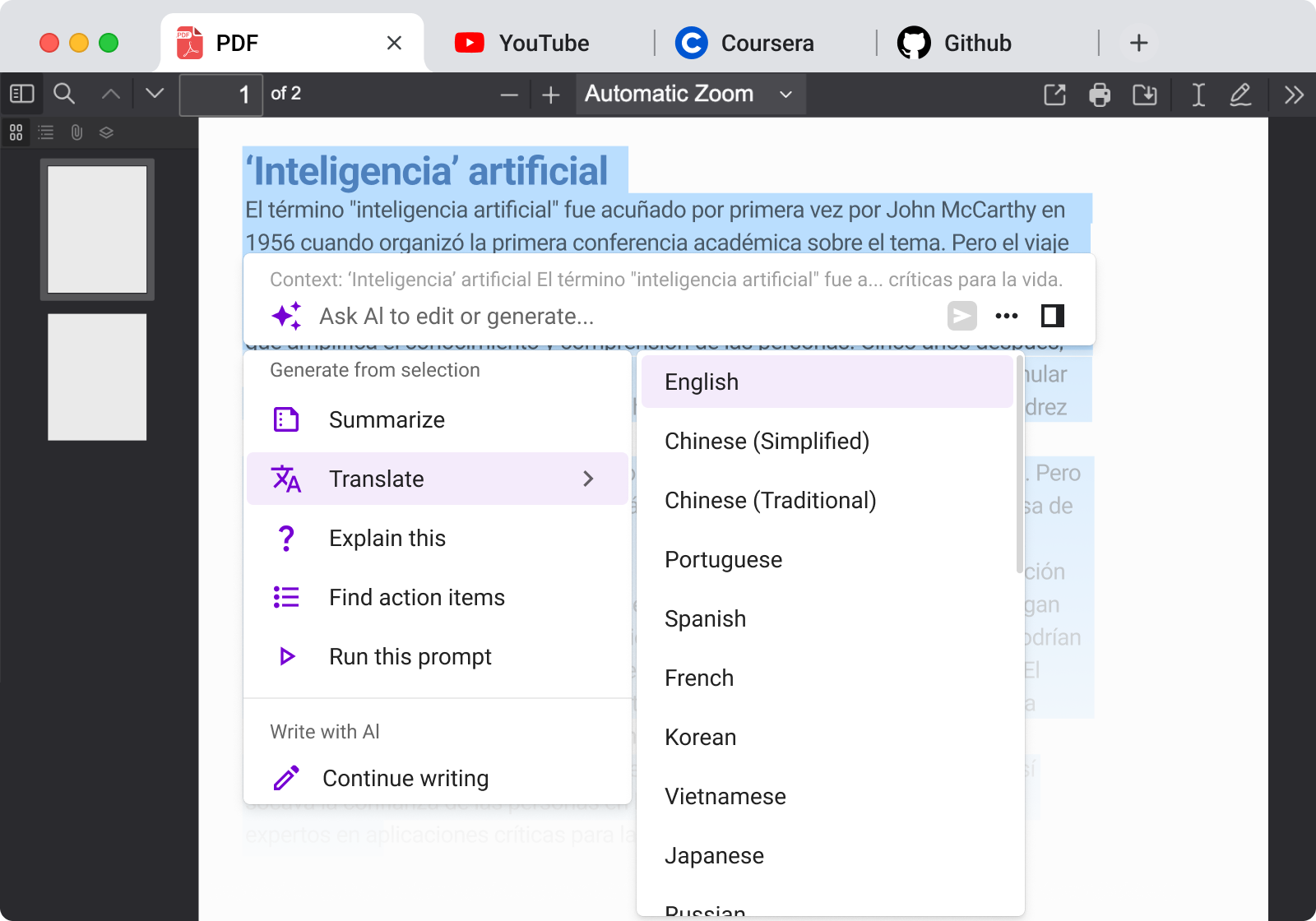Open page 2 thumbnail
Image resolution: width=1316 pixels, height=921 pixels.
coord(97,377)
